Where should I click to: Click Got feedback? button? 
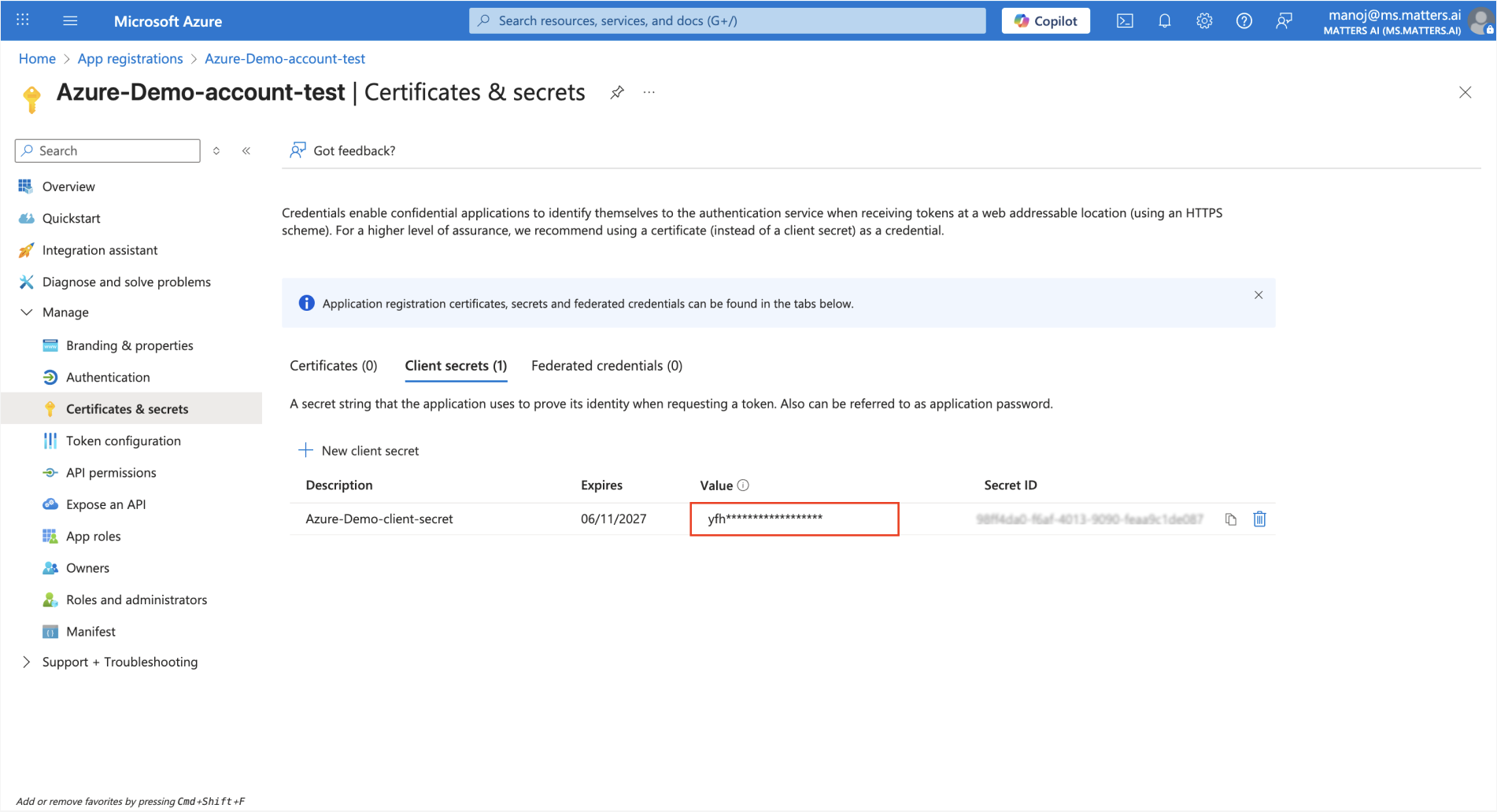(x=343, y=150)
